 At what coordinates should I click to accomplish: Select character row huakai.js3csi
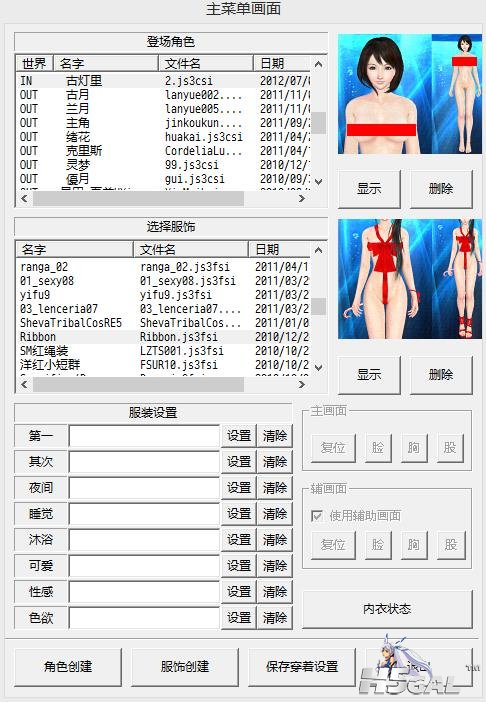[x=163, y=137]
